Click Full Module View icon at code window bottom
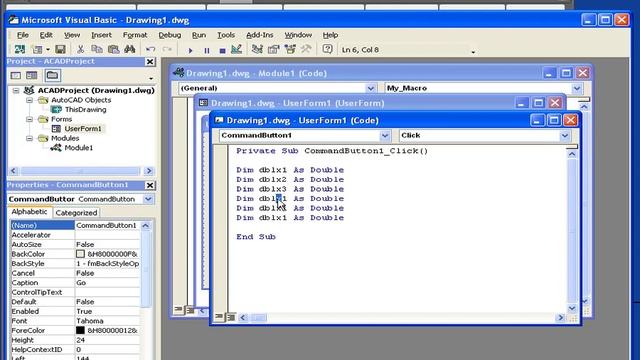This screenshot has height=360, width=640. pyautogui.click(x=231, y=317)
